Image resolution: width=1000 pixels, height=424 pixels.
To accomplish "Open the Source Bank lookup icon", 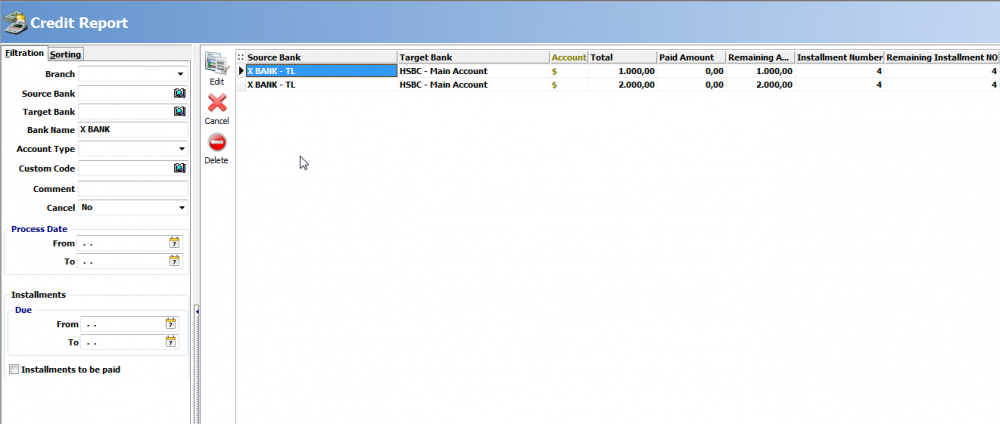I will click(180, 94).
